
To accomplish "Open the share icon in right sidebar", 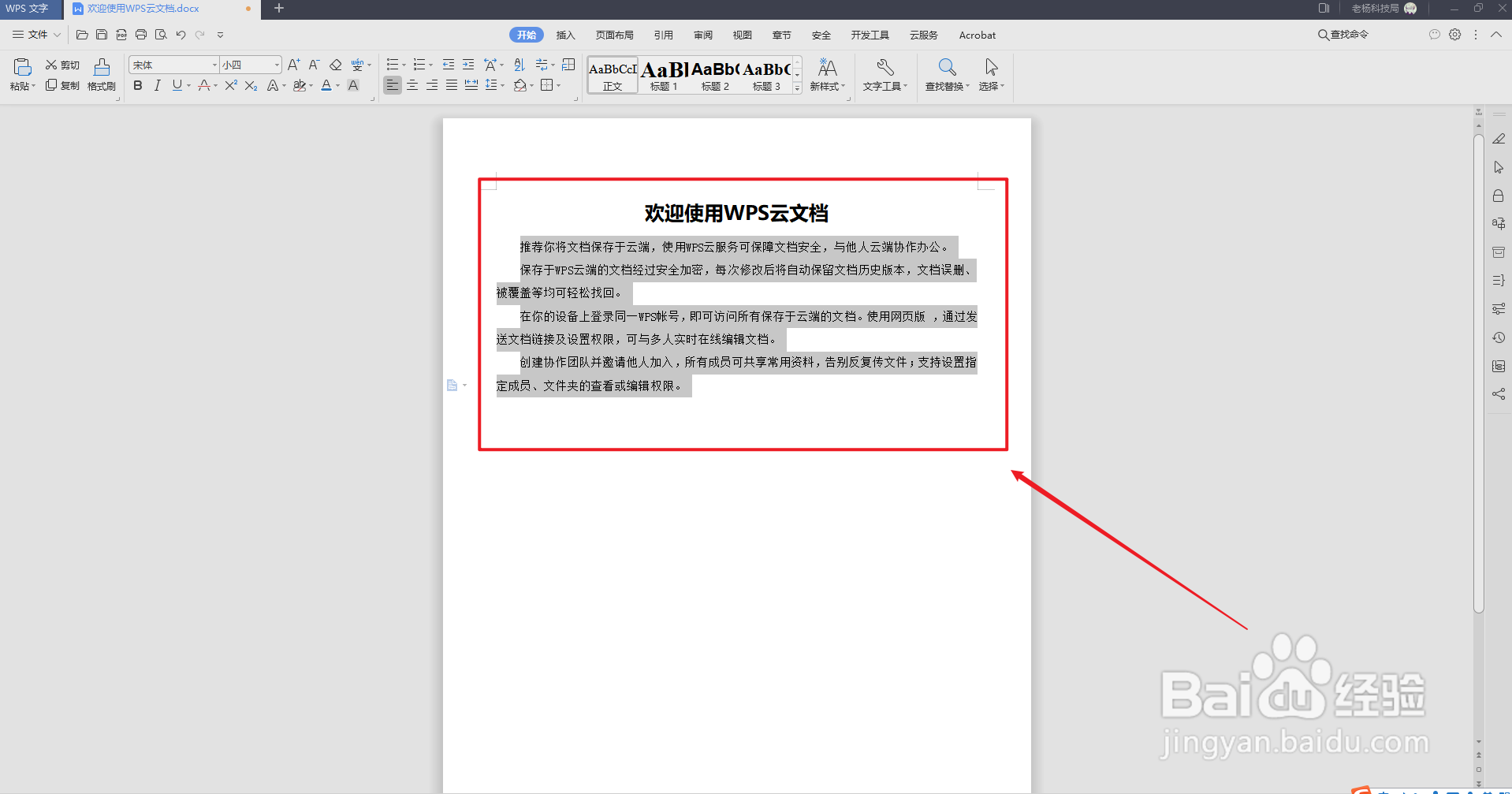I will click(x=1499, y=394).
